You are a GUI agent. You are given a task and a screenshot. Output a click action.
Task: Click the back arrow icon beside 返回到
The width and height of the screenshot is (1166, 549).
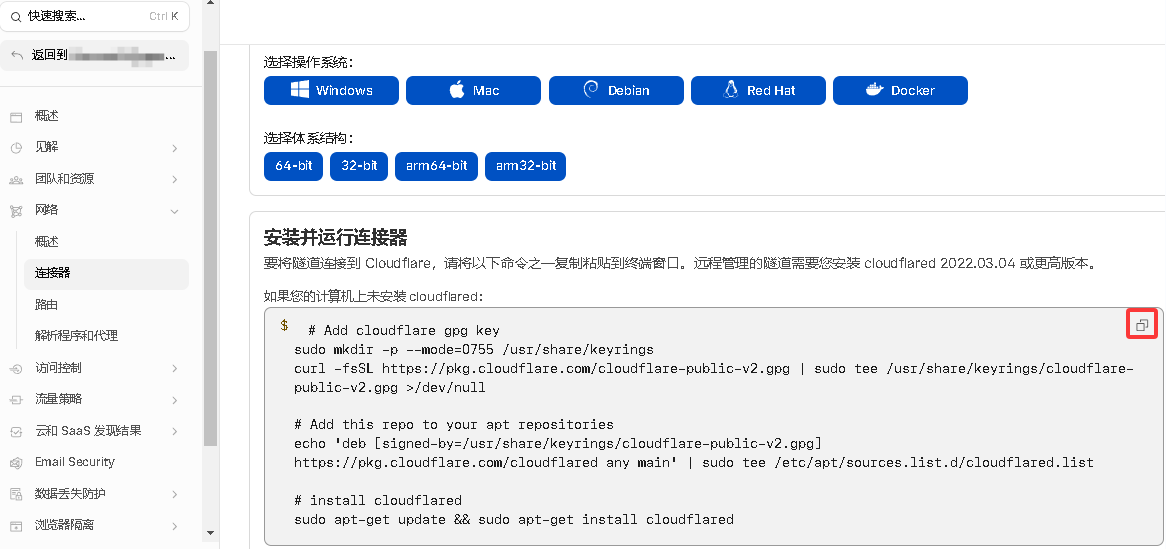[x=17, y=55]
